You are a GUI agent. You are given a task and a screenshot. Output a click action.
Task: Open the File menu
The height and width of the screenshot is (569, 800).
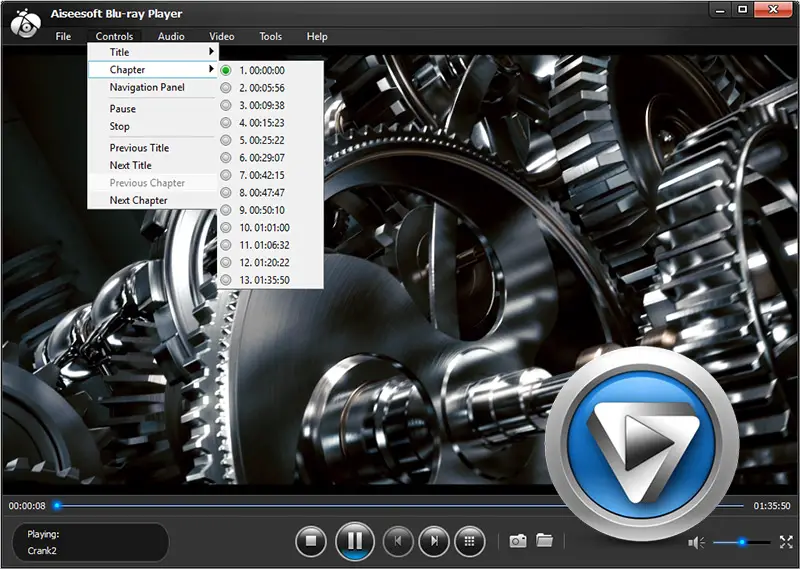[x=63, y=36]
